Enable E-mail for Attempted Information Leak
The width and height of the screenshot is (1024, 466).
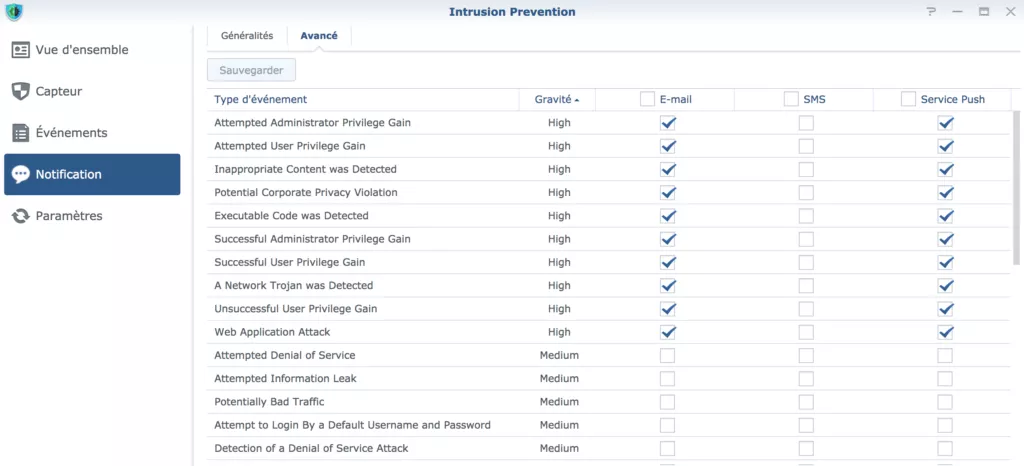coord(667,379)
